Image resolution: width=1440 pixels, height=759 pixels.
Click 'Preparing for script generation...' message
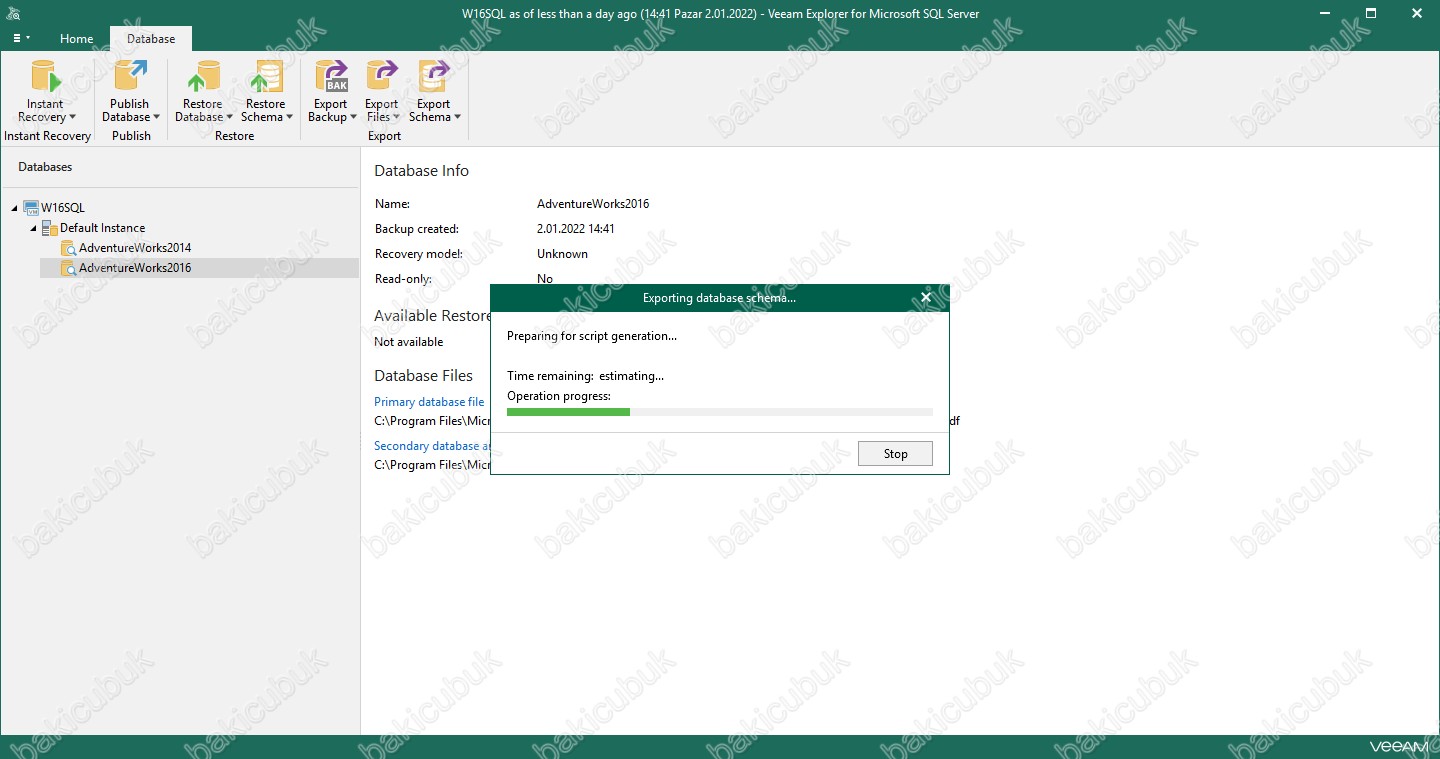(x=592, y=336)
